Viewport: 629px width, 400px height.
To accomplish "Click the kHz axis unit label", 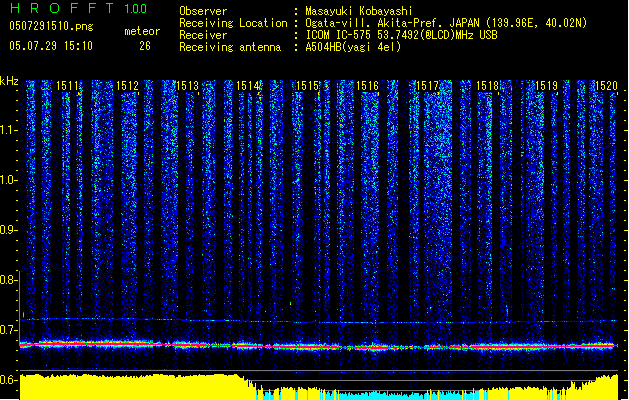I will pyautogui.click(x=9, y=81).
